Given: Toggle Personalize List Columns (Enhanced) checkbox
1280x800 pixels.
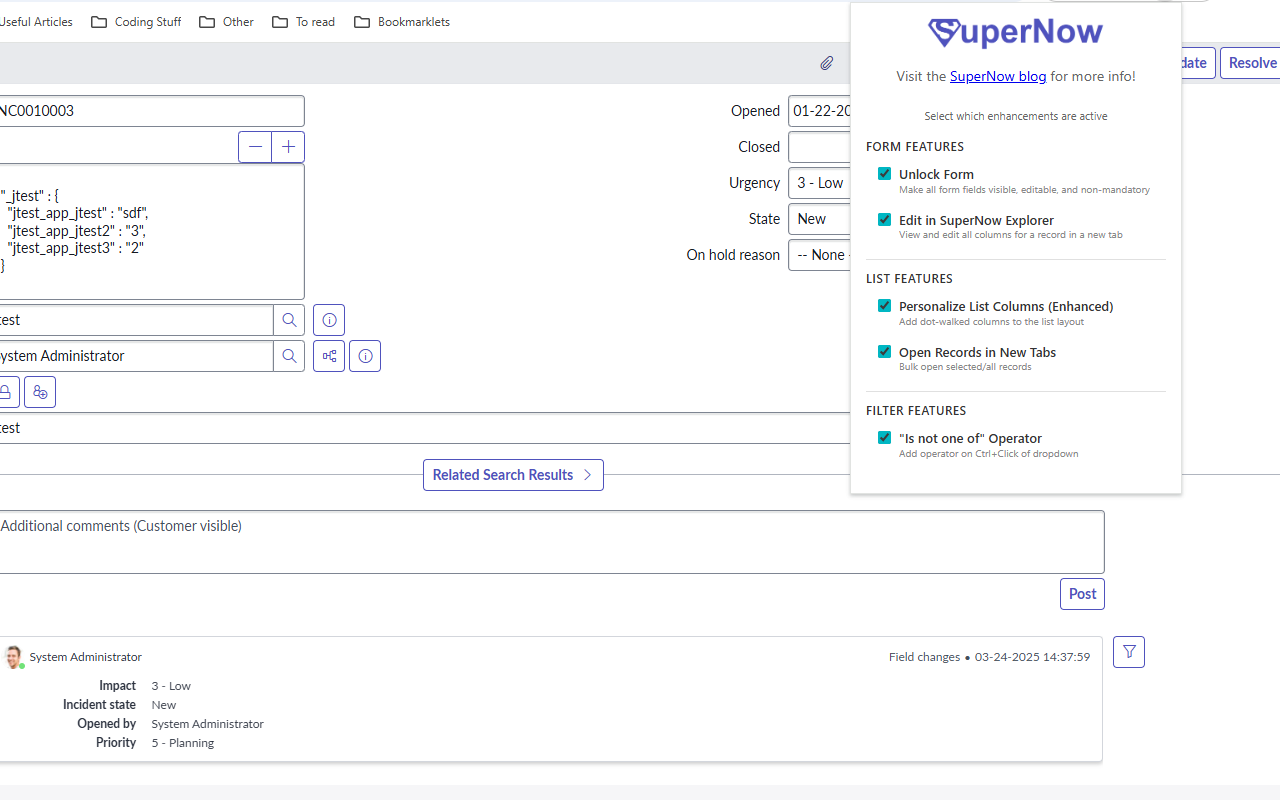Looking at the screenshot, I should click(884, 306).
